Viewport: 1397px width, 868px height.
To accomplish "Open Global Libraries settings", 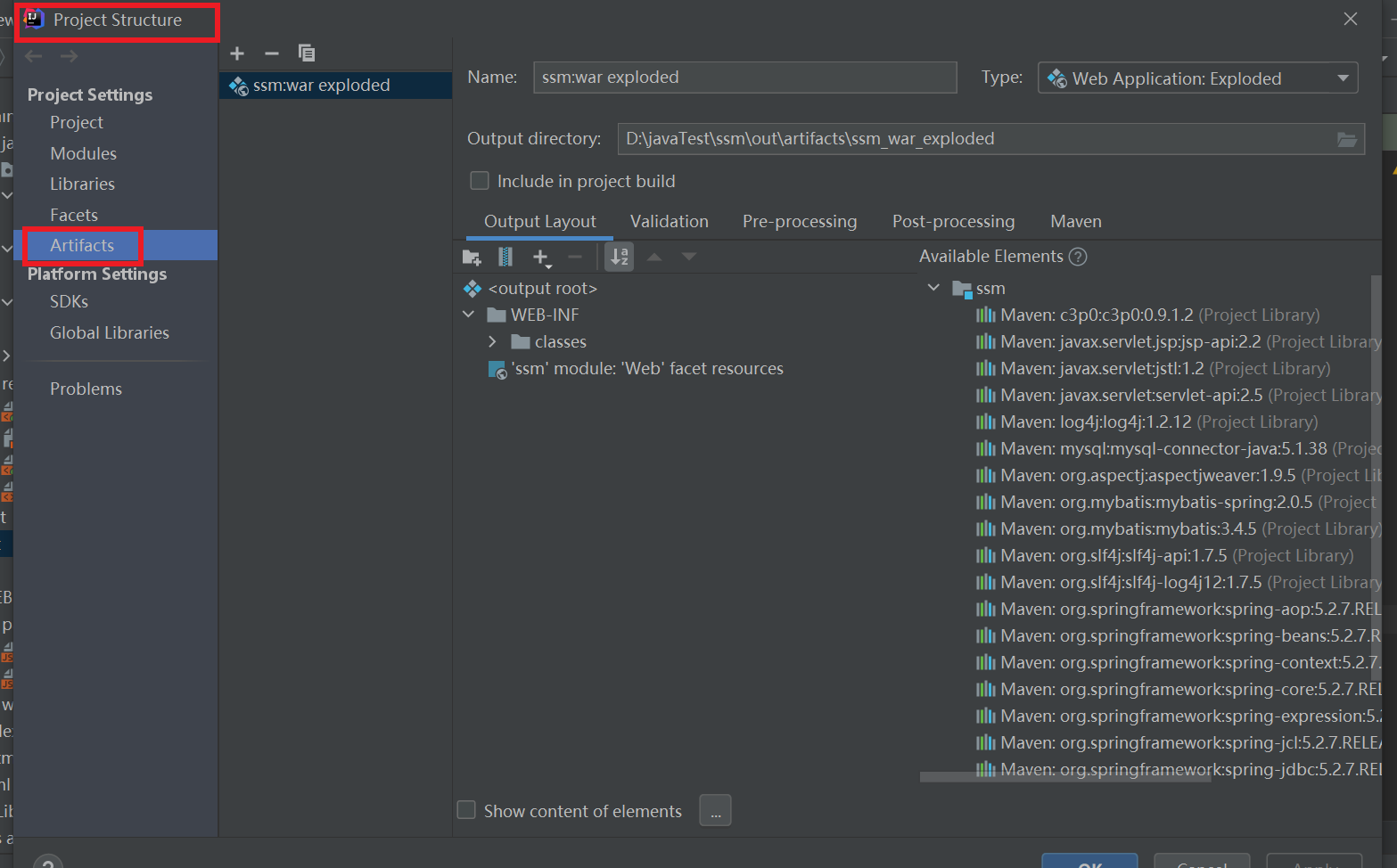I will (109, 332).
